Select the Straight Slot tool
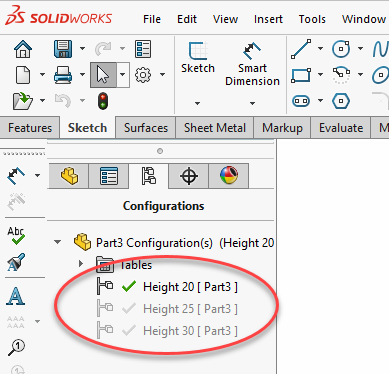Viewport: 389px width, 374px height. 301,101
